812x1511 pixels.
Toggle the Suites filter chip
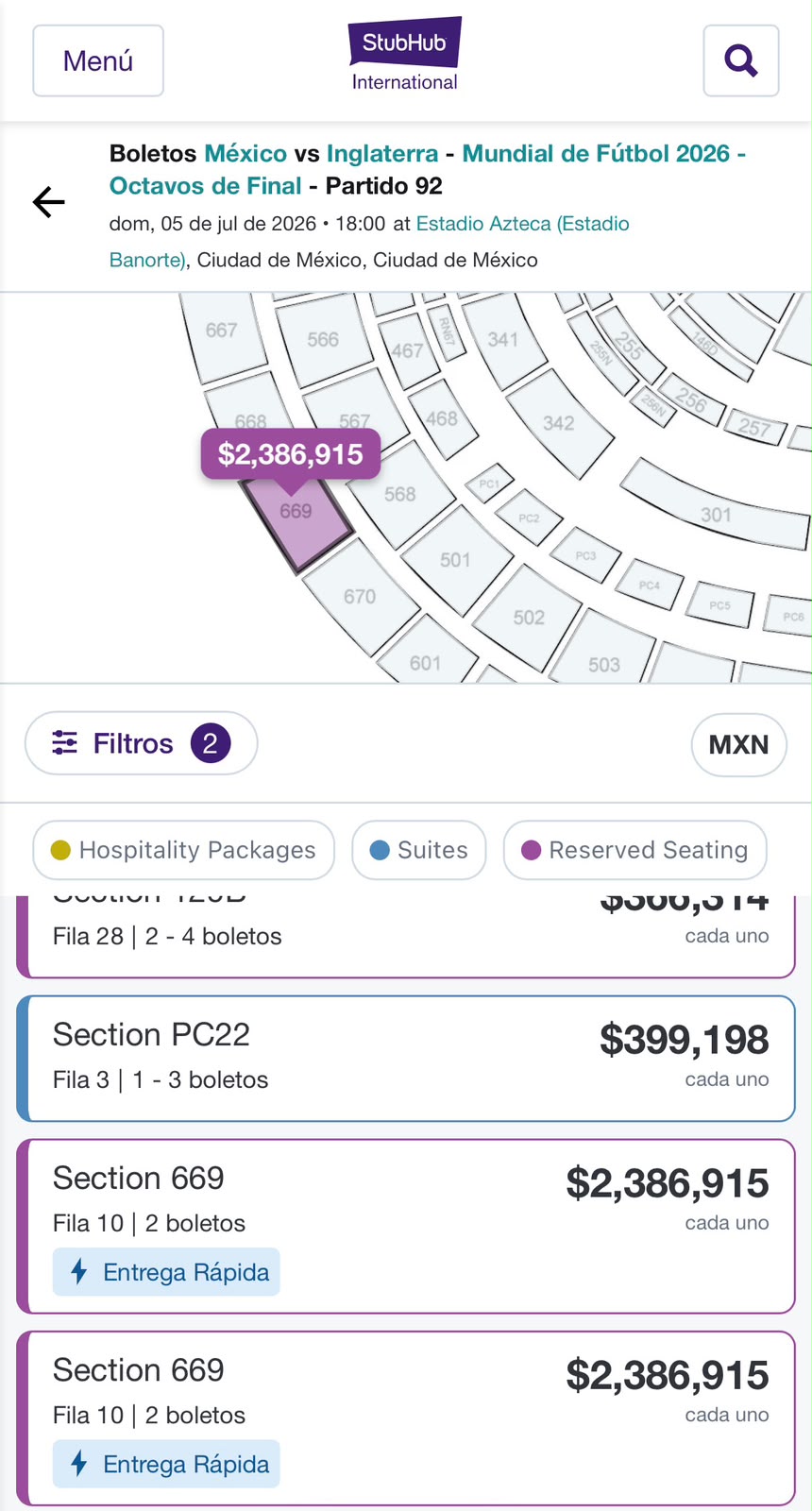(x=419, y=850)
